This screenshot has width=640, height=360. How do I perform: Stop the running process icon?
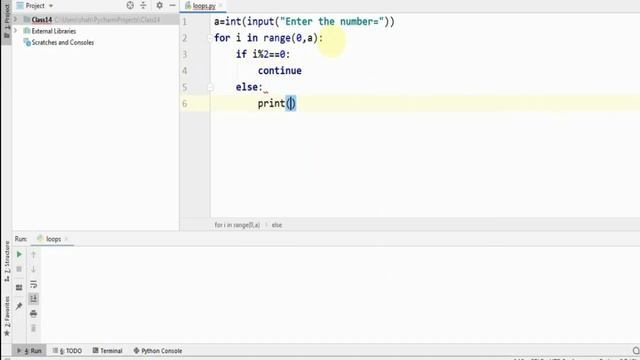point(19,269)
